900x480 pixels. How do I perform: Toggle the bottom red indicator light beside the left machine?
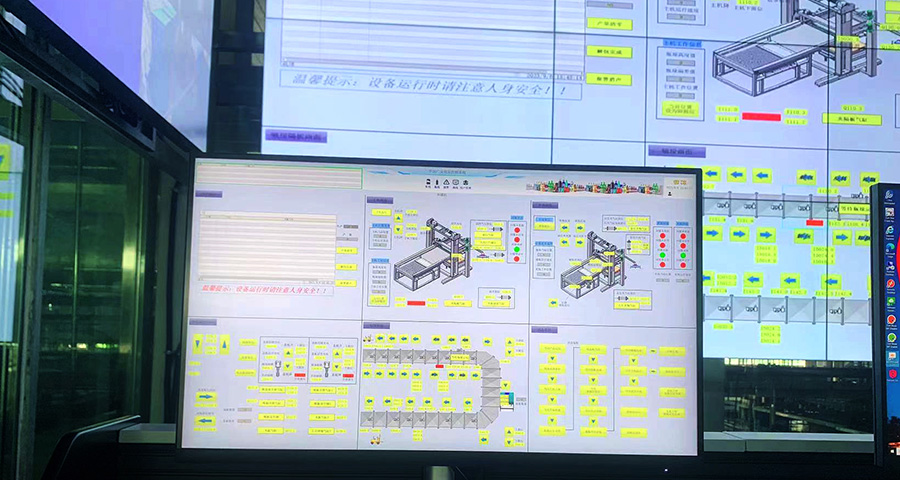[x=517, y=258]
